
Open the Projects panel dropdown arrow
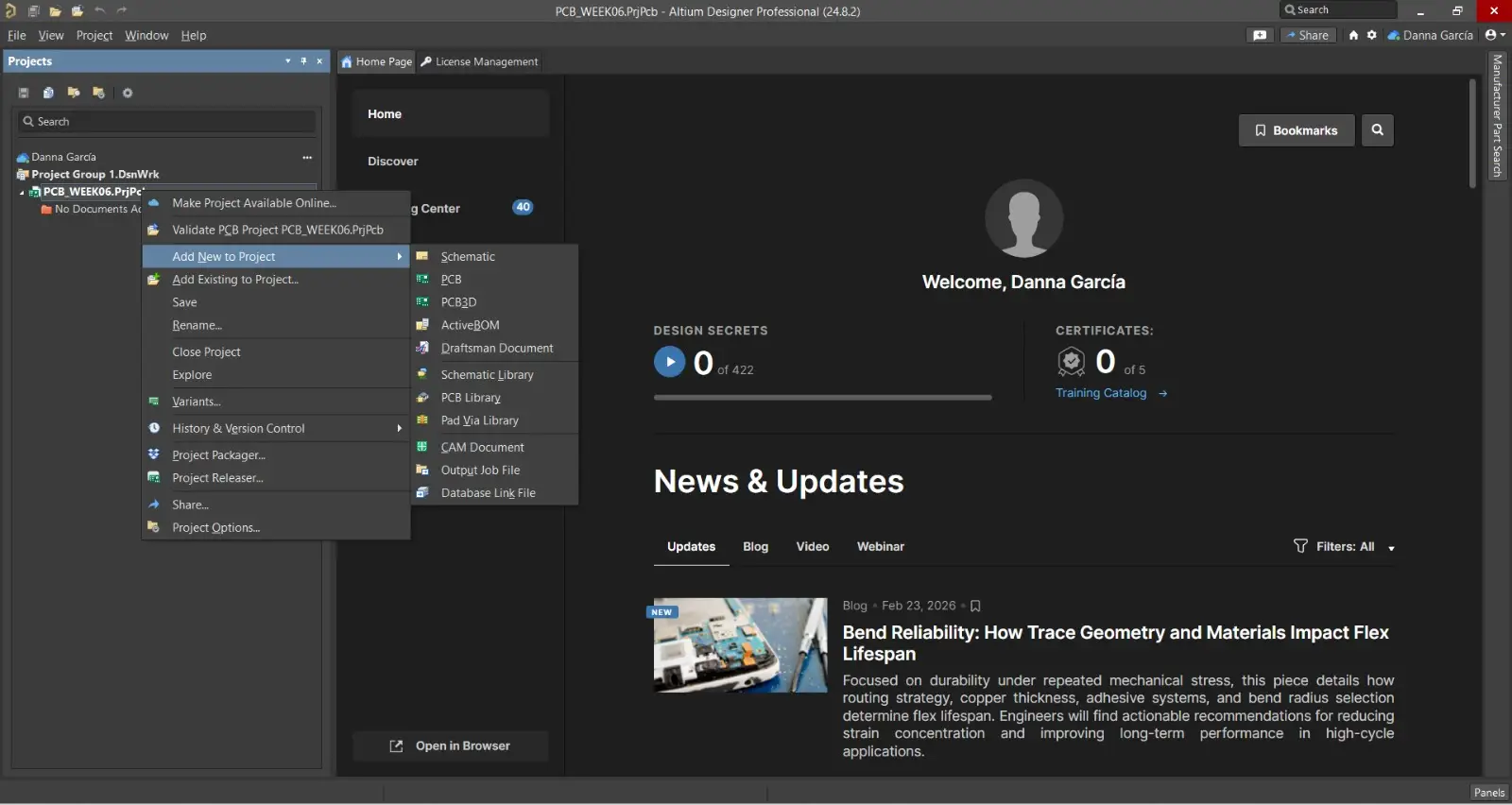[288, 61]
